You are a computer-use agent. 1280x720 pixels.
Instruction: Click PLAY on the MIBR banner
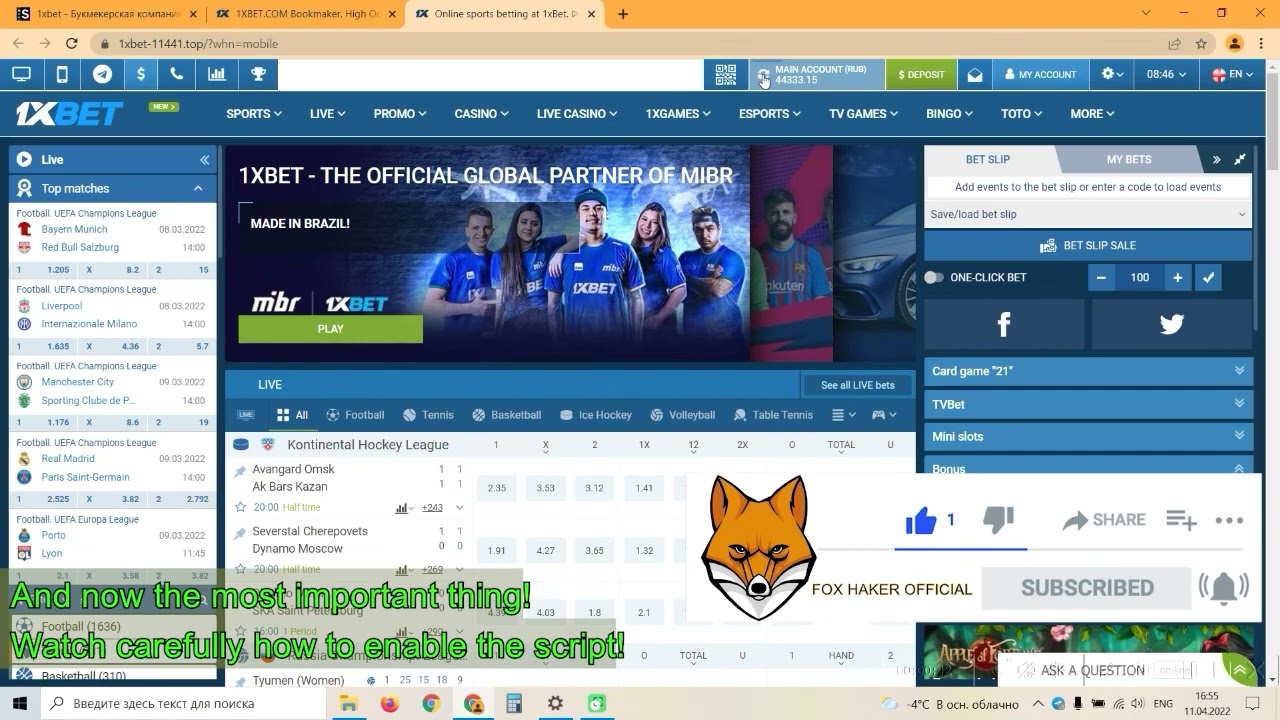coord(330,329)
